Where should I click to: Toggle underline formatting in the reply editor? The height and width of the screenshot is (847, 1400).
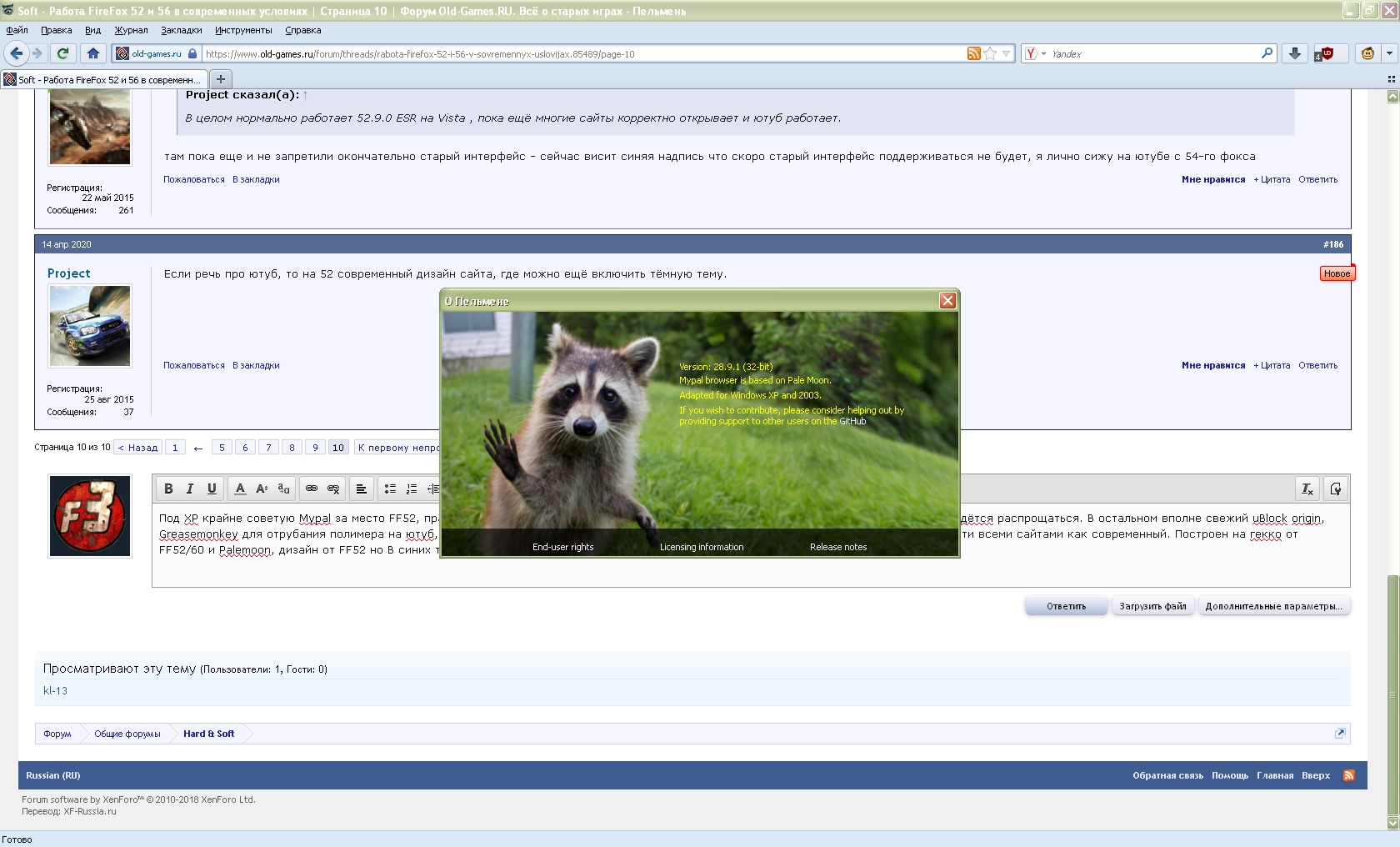(212, 489)
